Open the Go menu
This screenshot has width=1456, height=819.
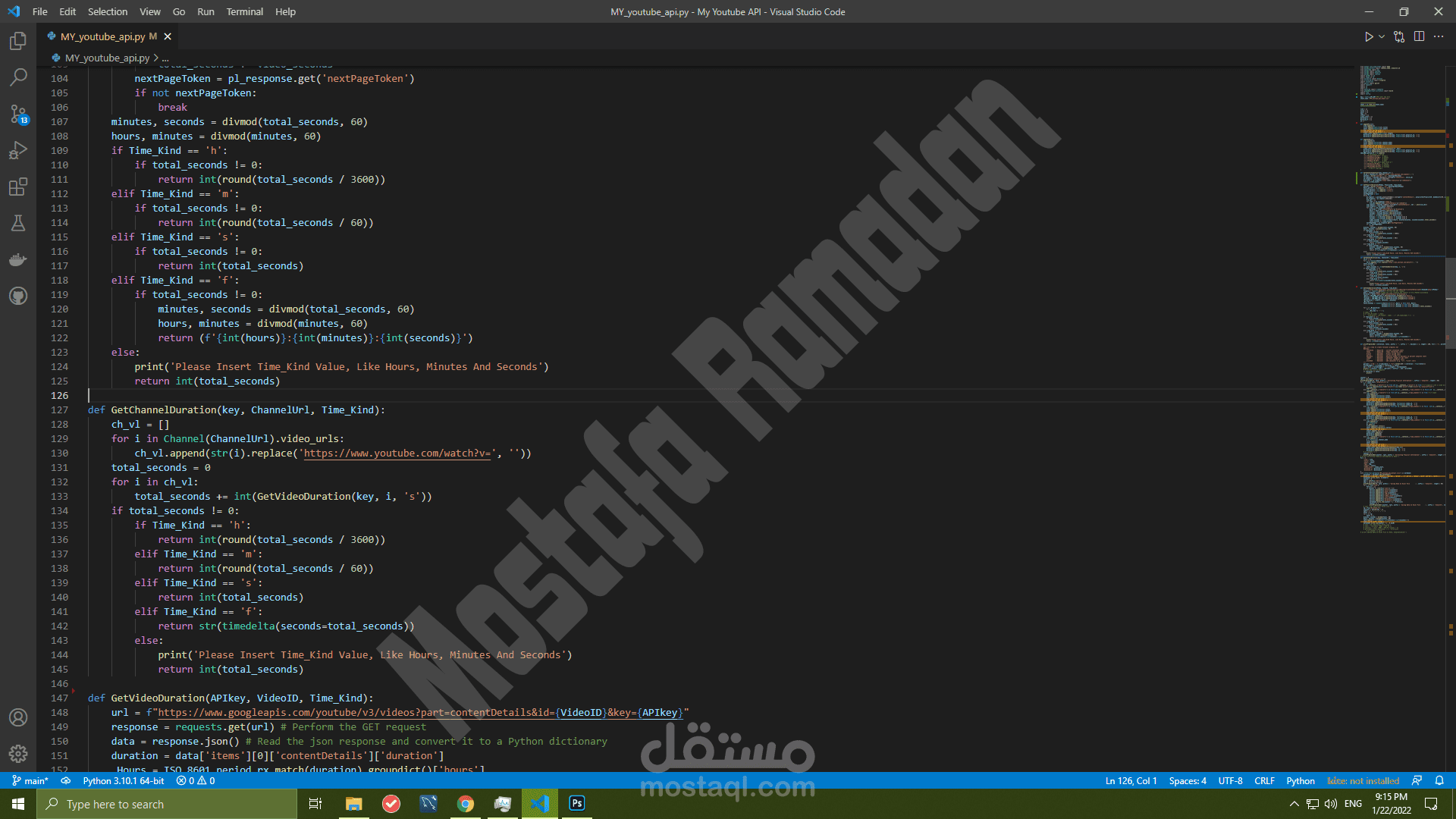[179, 11]
